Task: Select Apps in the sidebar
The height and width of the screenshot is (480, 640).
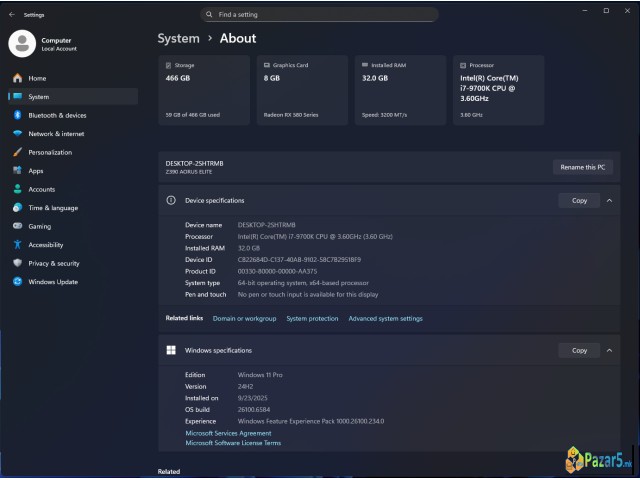Action: click(73, 171)
